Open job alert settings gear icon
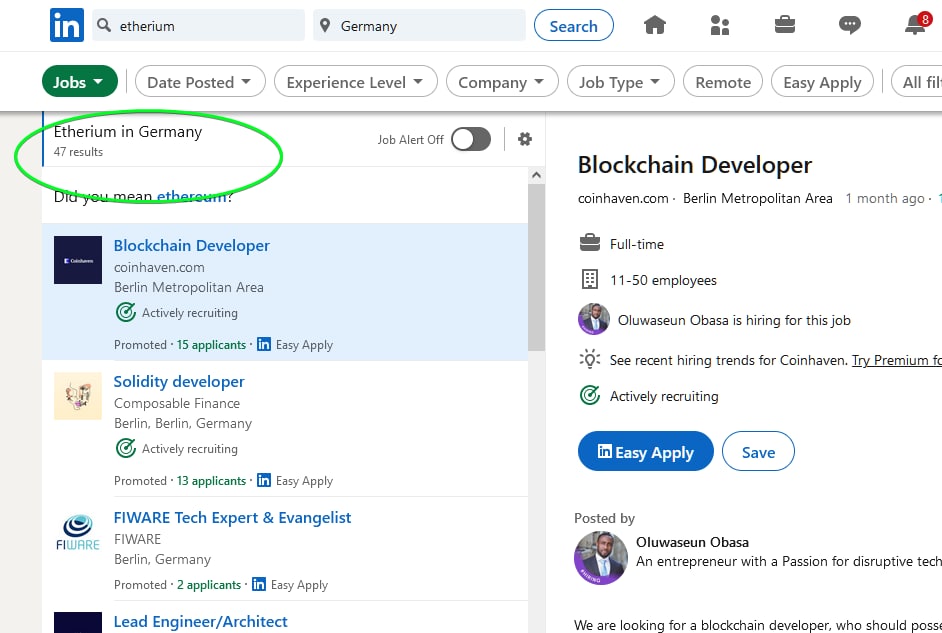Image resolution: width=942 pixels, height=633 pixels. pos(525,139)
